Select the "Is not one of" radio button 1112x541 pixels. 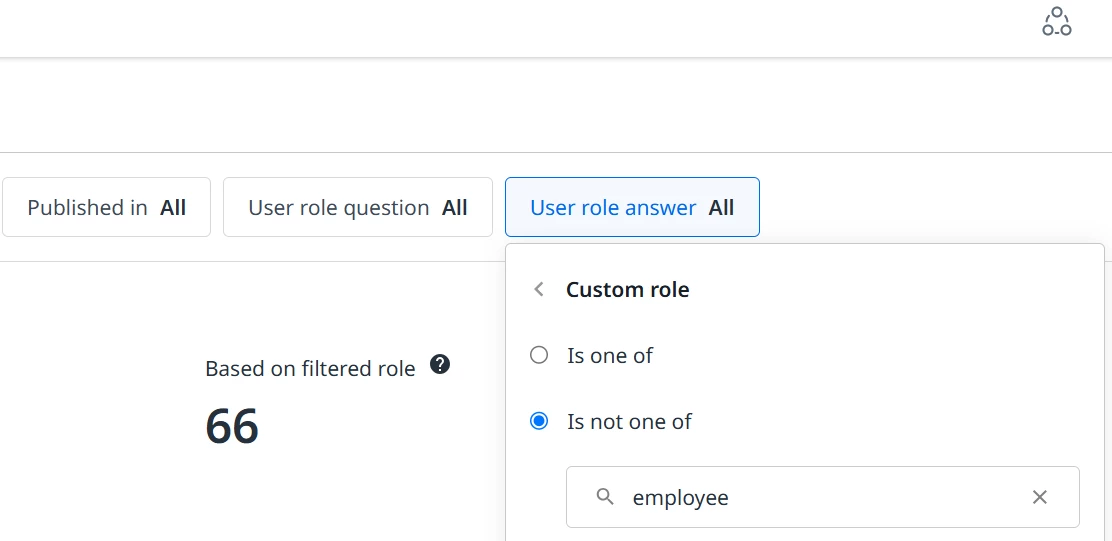click(x=539, y=421)
